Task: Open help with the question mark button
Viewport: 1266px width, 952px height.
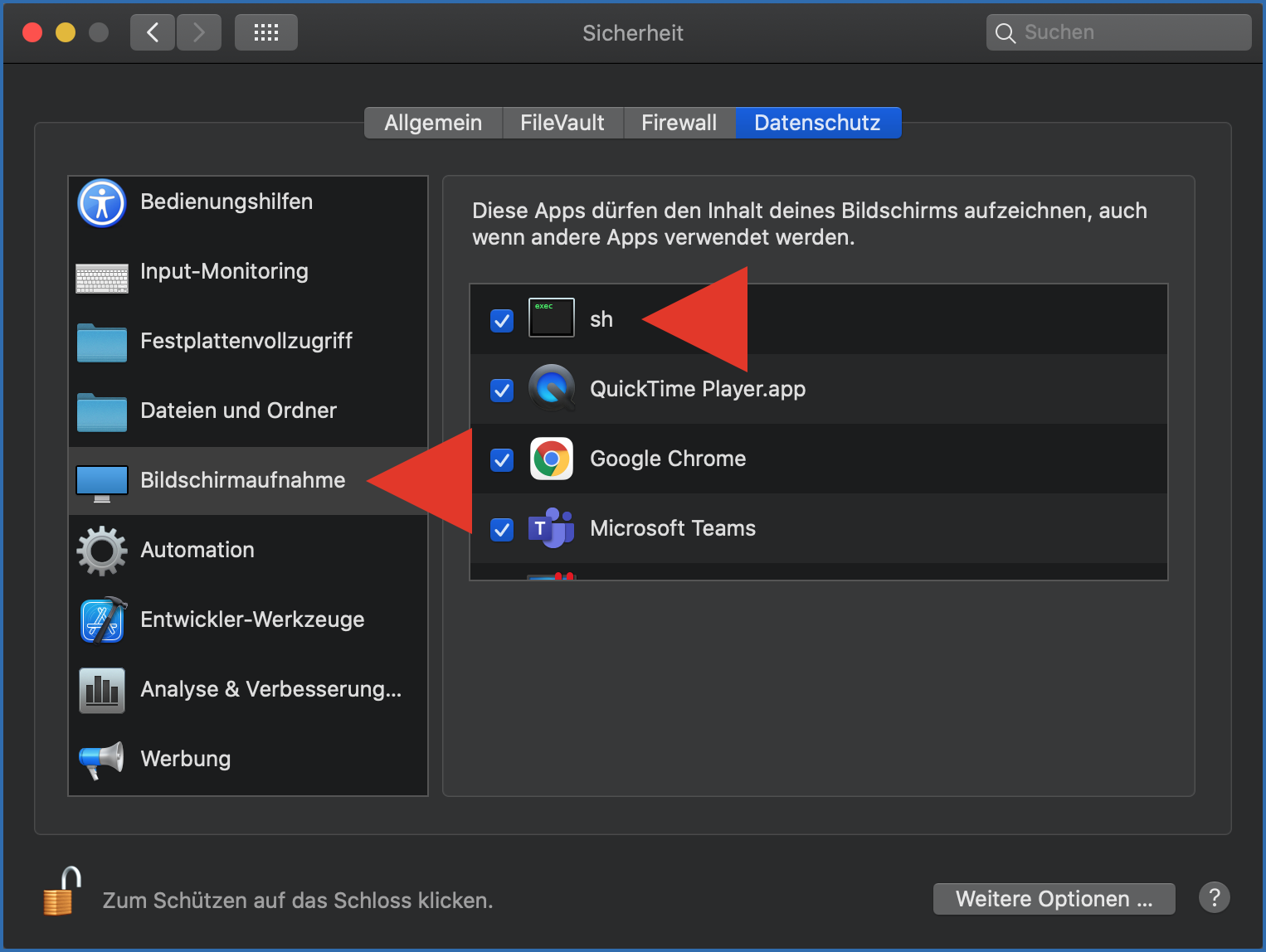Action: [x=1214, y=897]
